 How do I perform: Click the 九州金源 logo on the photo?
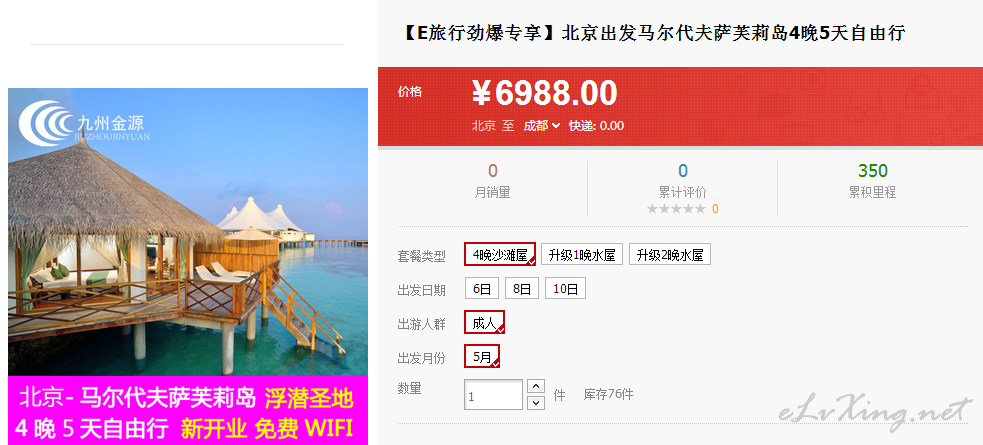(x=84, y=123)
